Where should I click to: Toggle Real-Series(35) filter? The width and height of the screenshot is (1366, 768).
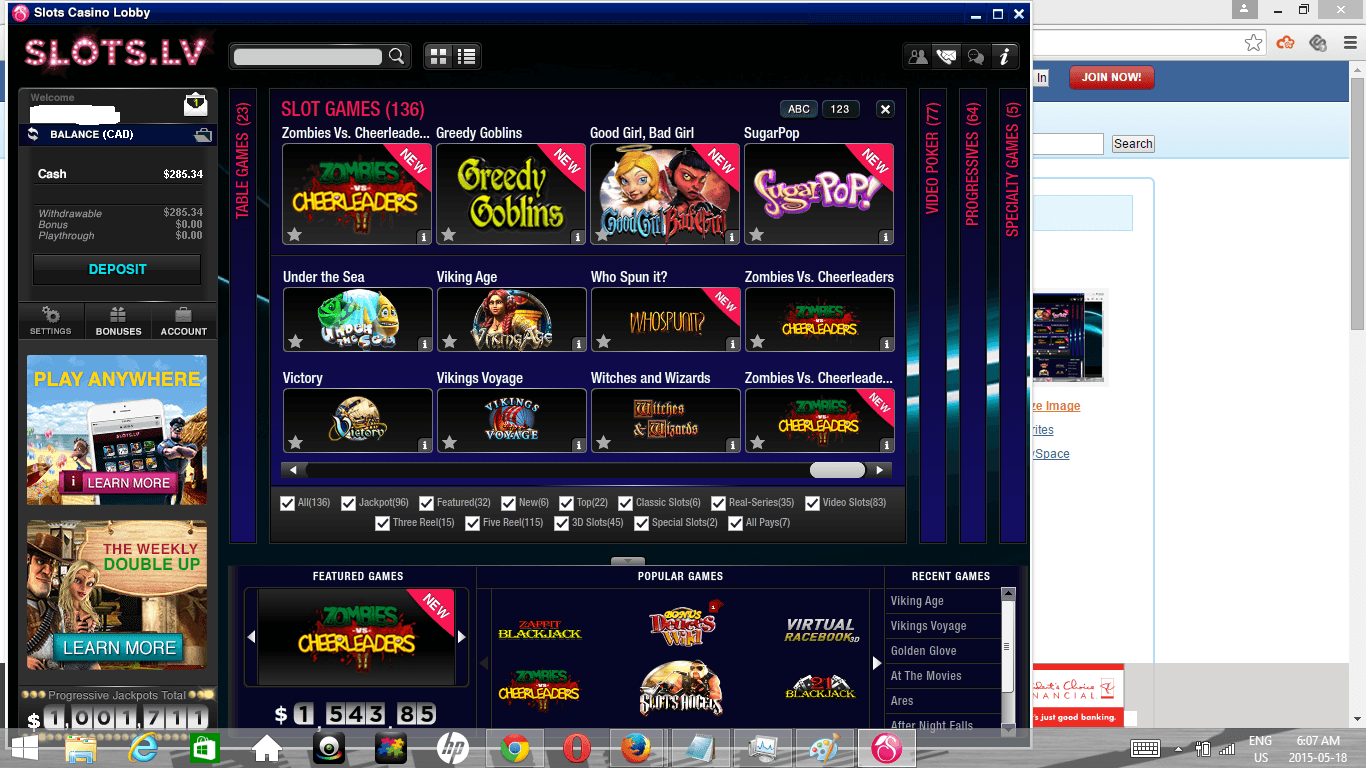coord(719,503)
